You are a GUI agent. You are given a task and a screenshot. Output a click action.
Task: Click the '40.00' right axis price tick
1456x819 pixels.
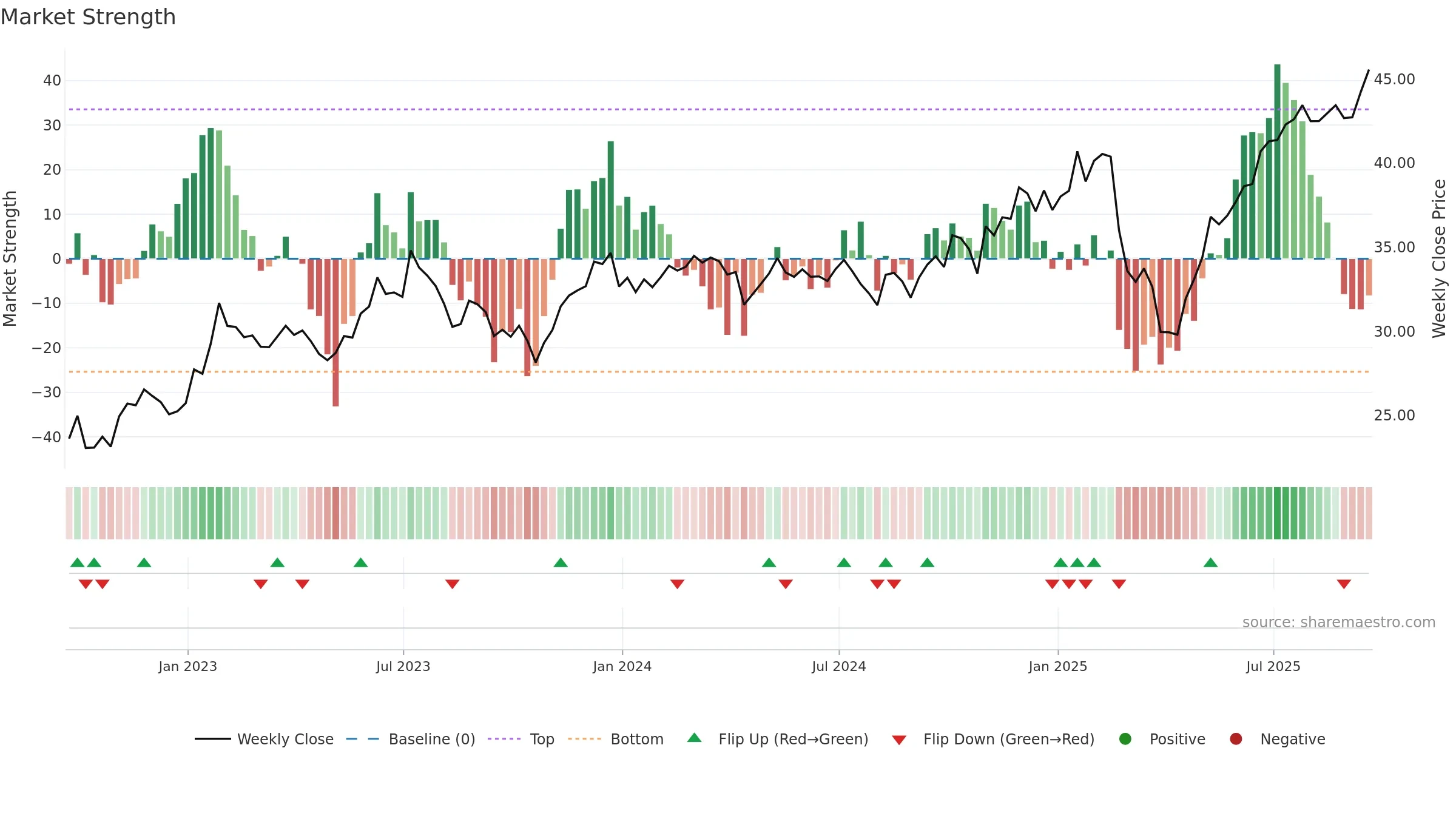(1394, 163)
